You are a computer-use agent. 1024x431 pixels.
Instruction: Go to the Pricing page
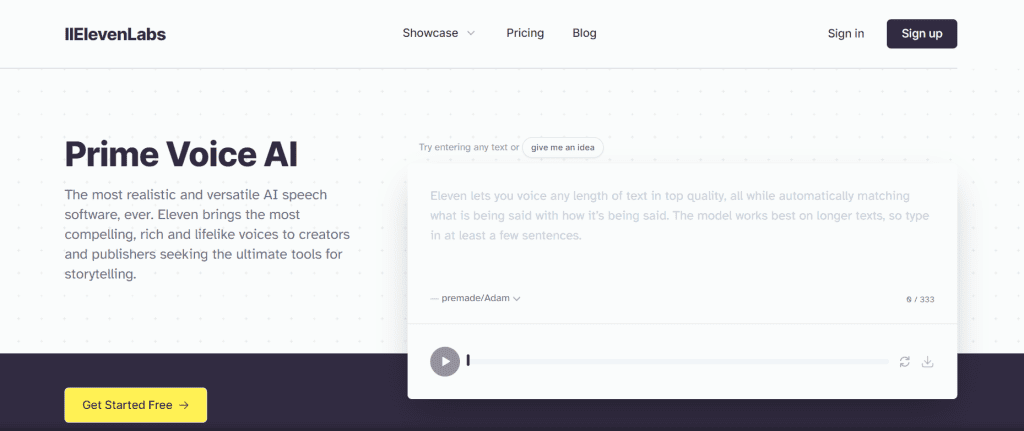[525, 33]
